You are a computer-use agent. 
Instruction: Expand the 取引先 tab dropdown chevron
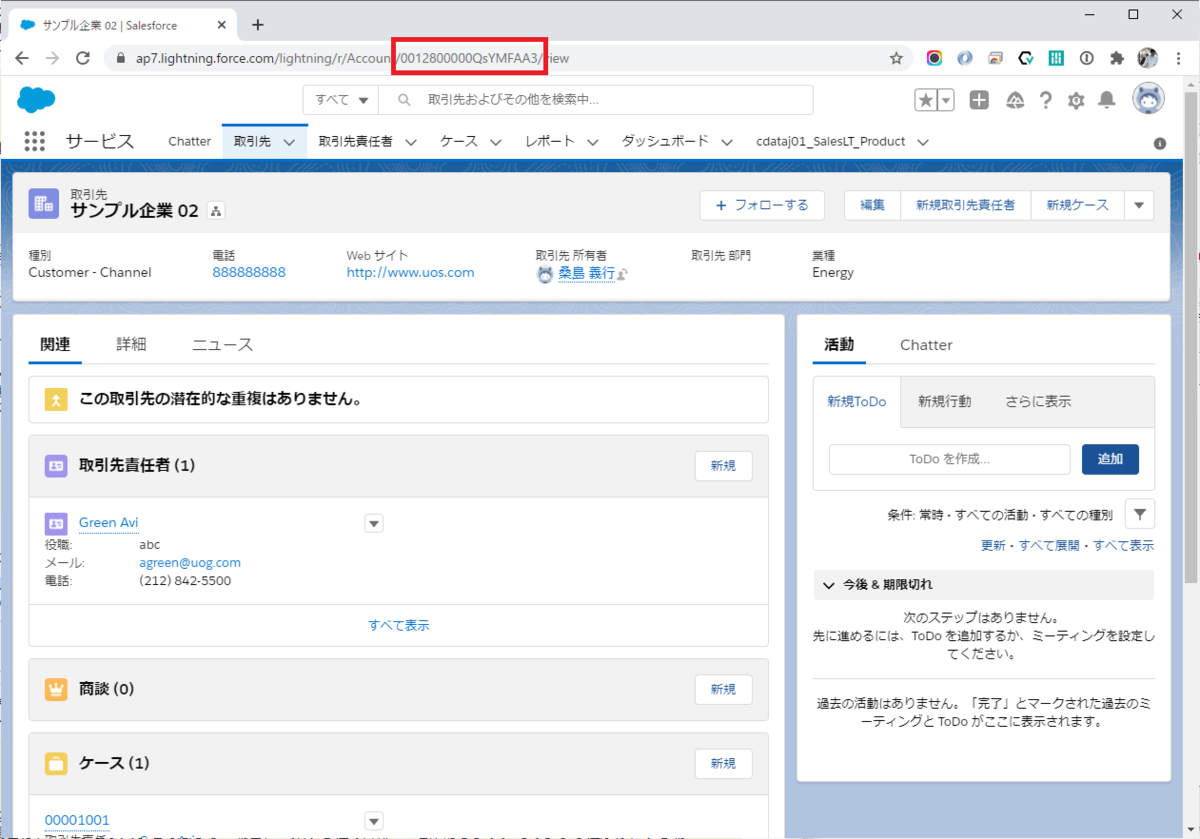(x=289, y=142)
